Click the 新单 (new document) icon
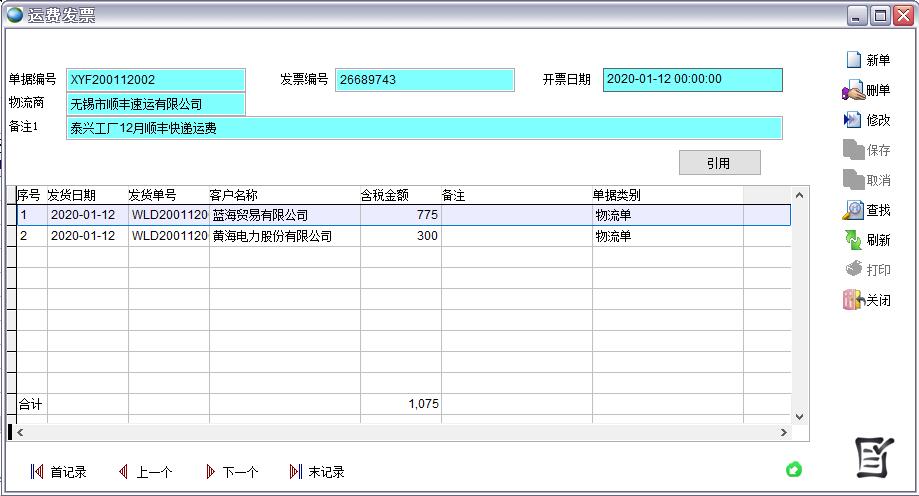 pos(854,60)
